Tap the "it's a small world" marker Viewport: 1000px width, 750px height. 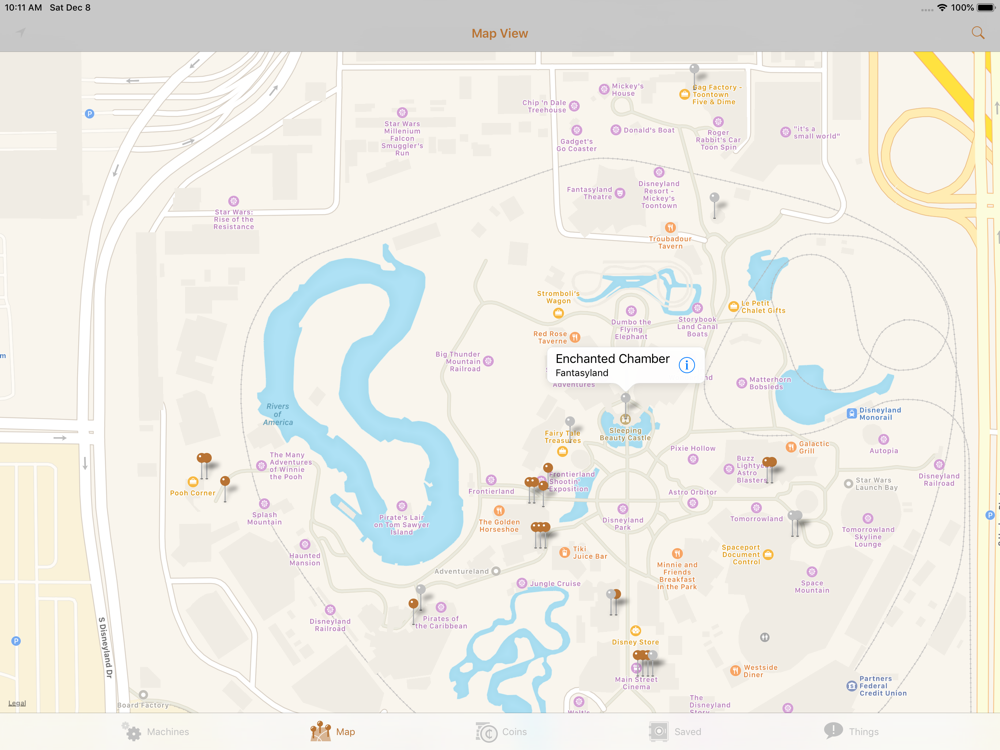[786, 132]
